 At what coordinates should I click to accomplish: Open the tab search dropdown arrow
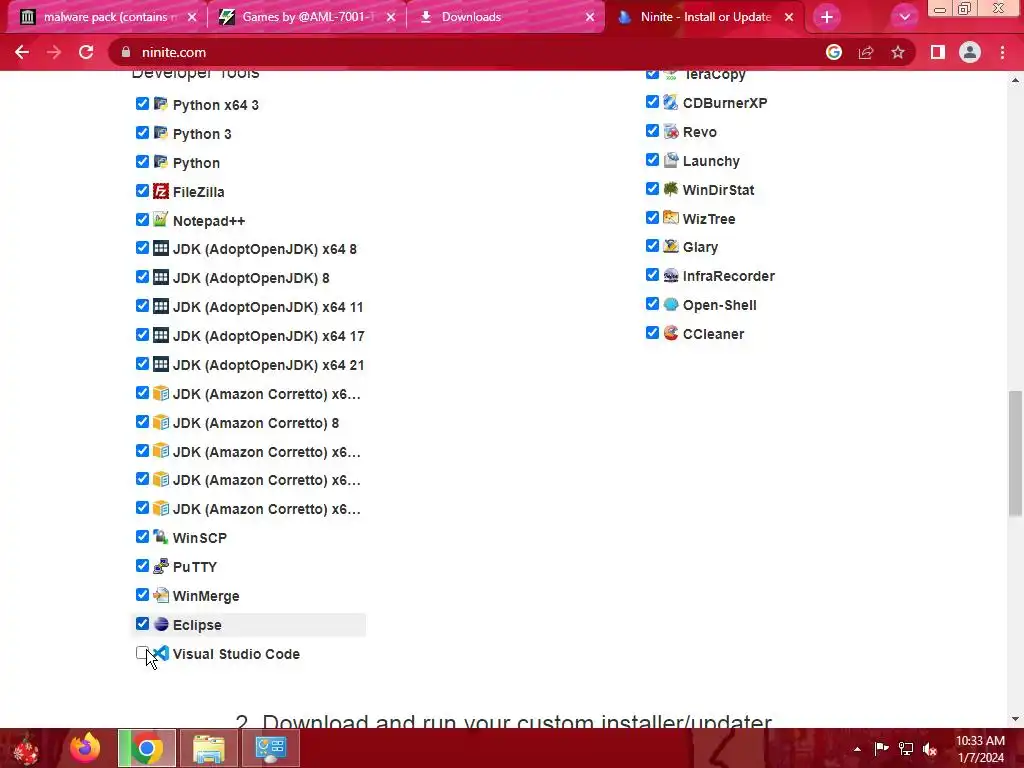point(904,18)
